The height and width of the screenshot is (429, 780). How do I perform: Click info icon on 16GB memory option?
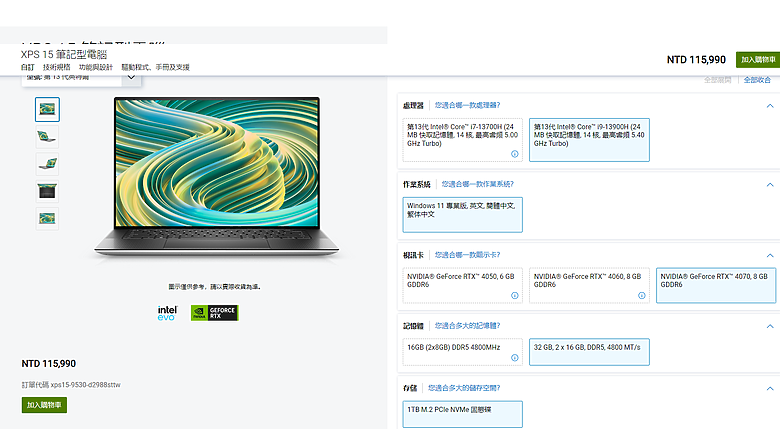coord(515,358)
